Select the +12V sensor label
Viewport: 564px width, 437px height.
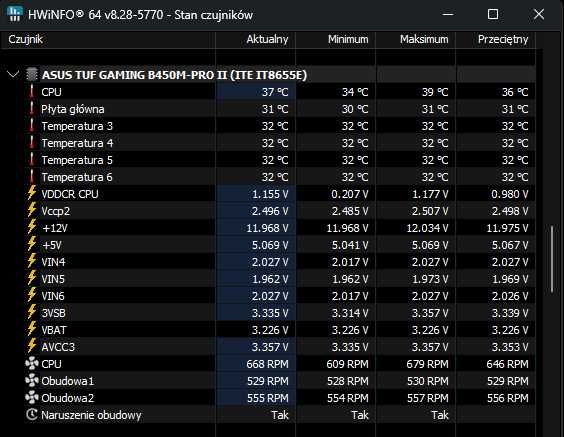(55, 228)
